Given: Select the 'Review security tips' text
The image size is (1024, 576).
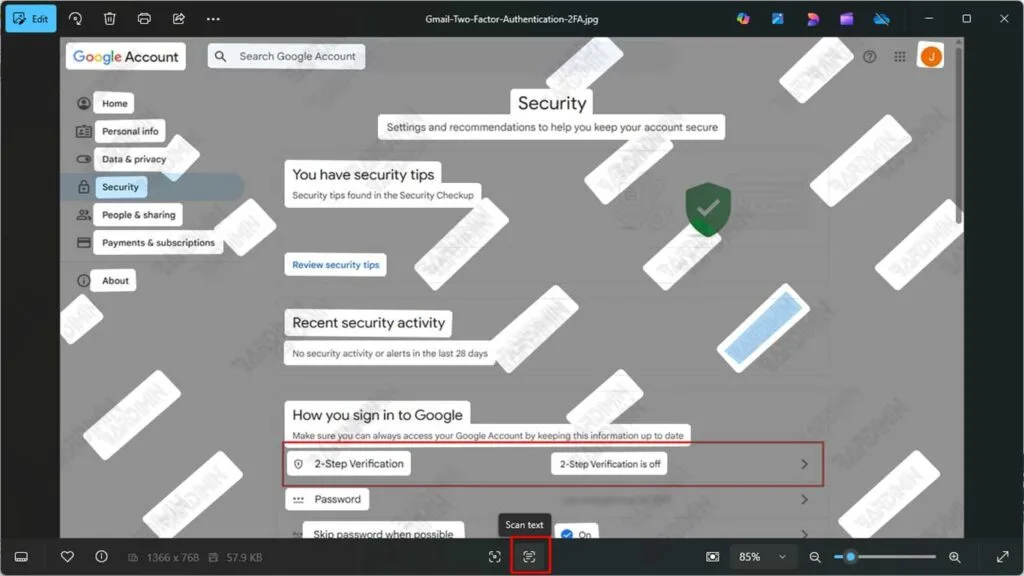Looking at the screenshot, I should [336, 264].
